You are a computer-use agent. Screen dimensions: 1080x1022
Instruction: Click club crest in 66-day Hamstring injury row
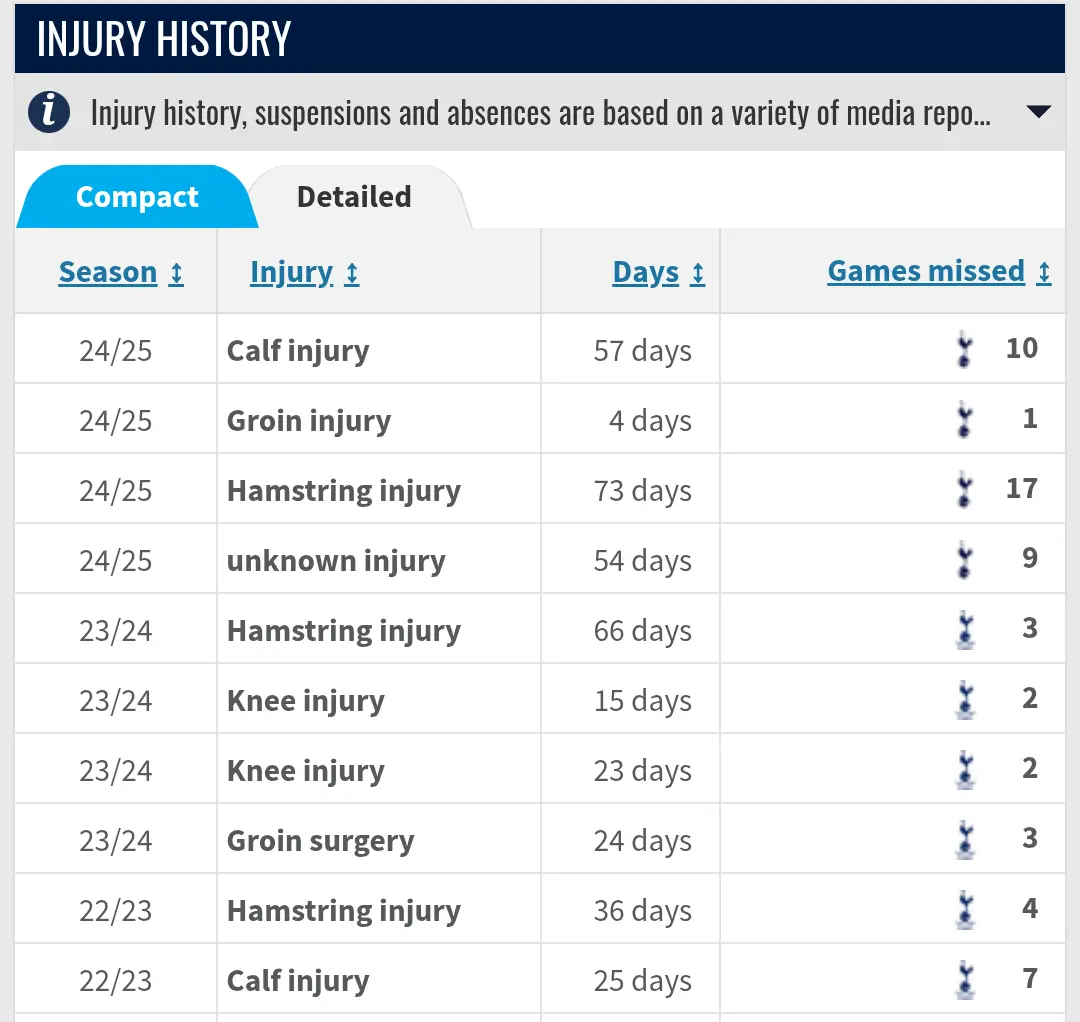[x=964, y=630]
